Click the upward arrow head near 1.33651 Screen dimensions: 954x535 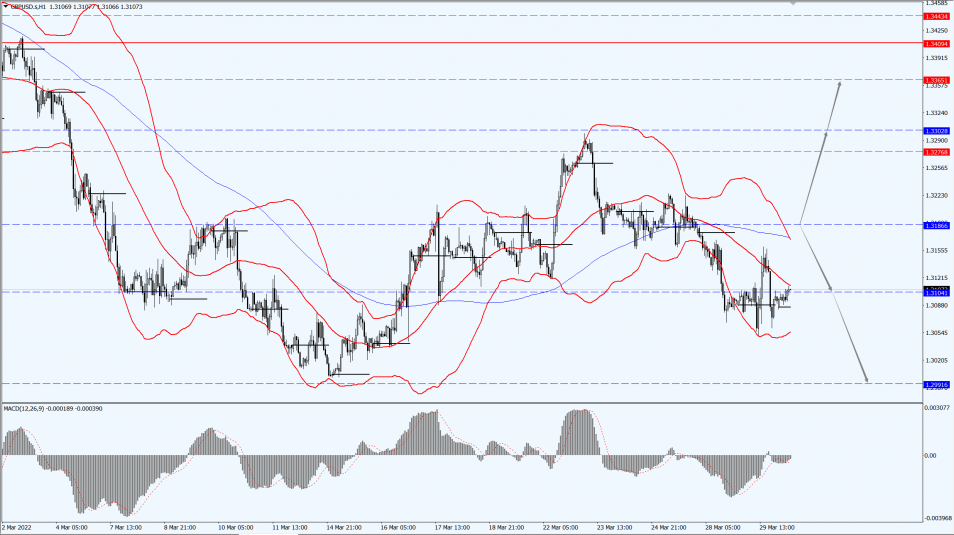[838, 84]
